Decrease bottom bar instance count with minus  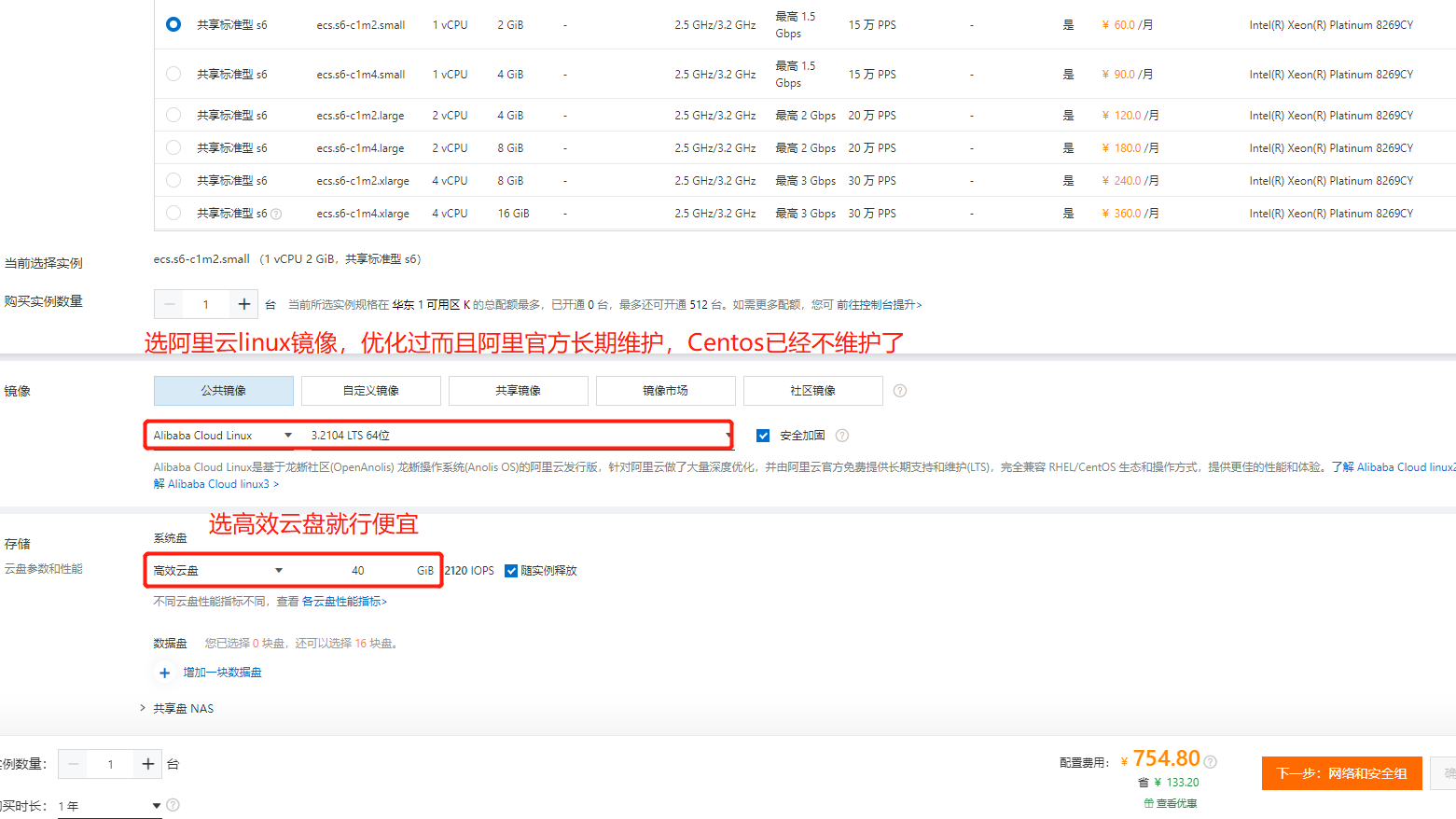click(73, 765)
